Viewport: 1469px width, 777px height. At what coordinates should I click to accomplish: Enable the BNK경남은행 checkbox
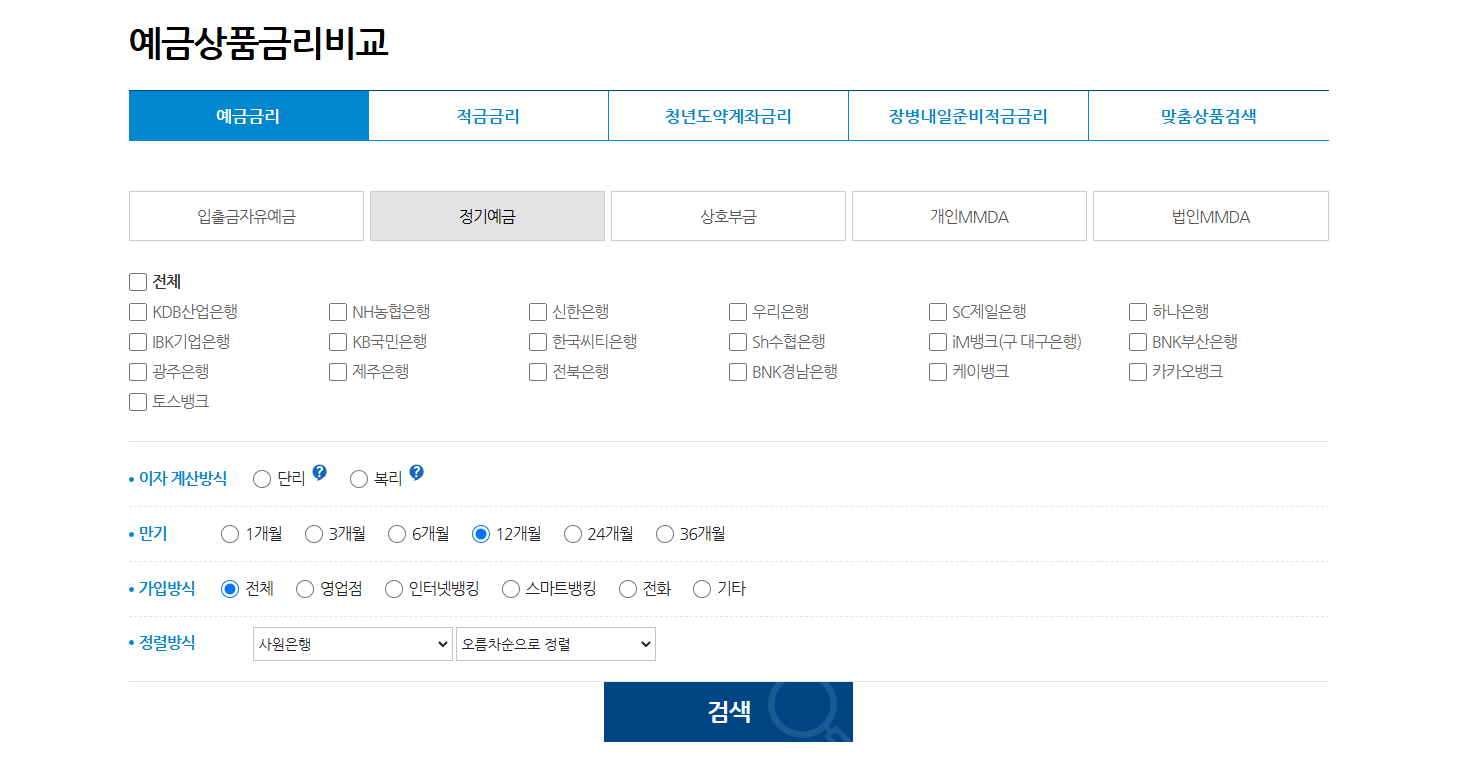pyautogui.click(x=738, y=372)
